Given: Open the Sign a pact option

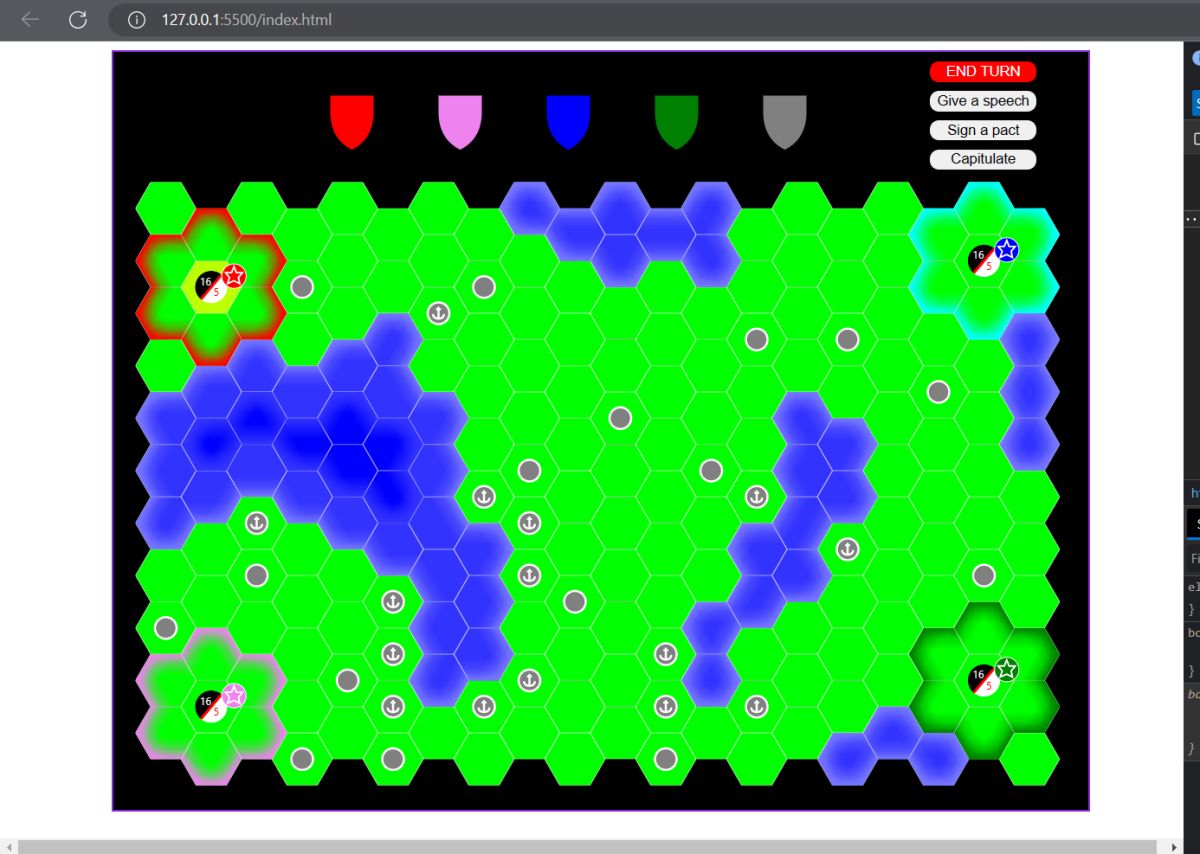Looking at the screenshot, I should click(x=983, y=130).
